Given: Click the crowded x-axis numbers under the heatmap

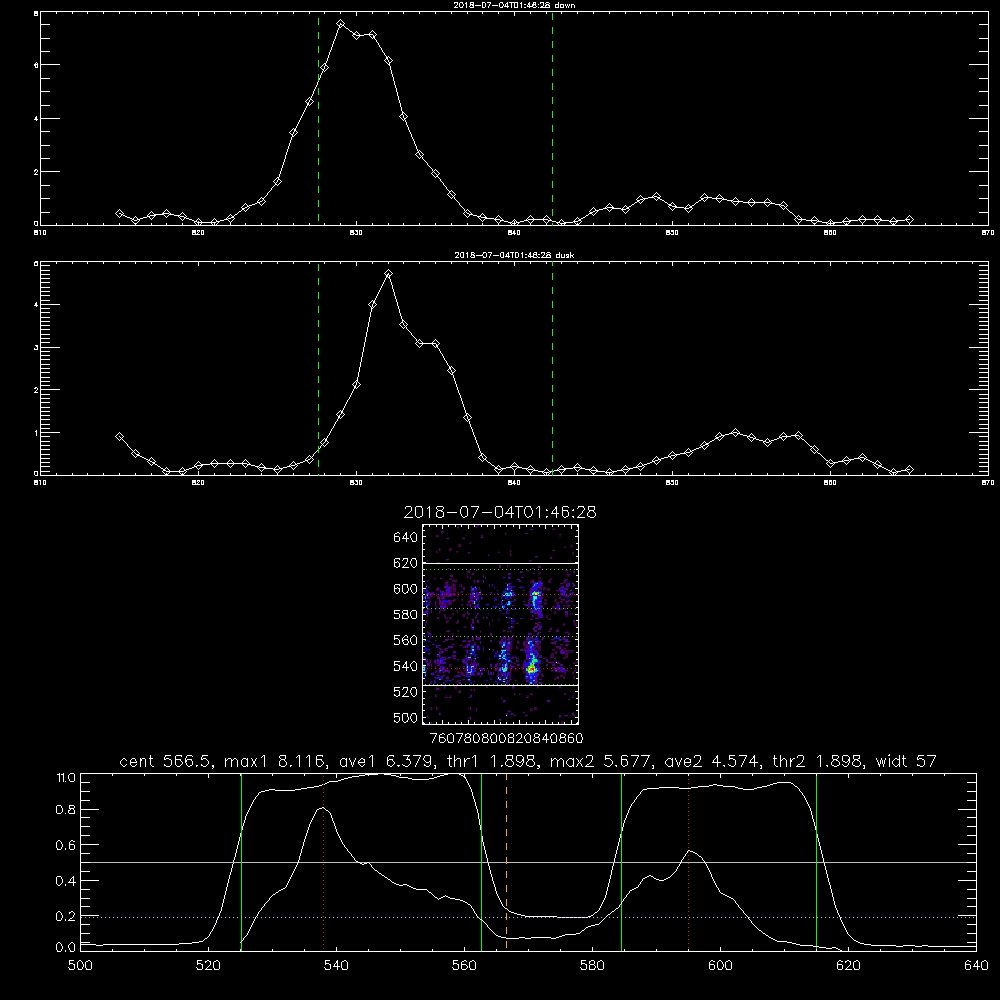Looking at the screenshot, I should coord(507,739).
